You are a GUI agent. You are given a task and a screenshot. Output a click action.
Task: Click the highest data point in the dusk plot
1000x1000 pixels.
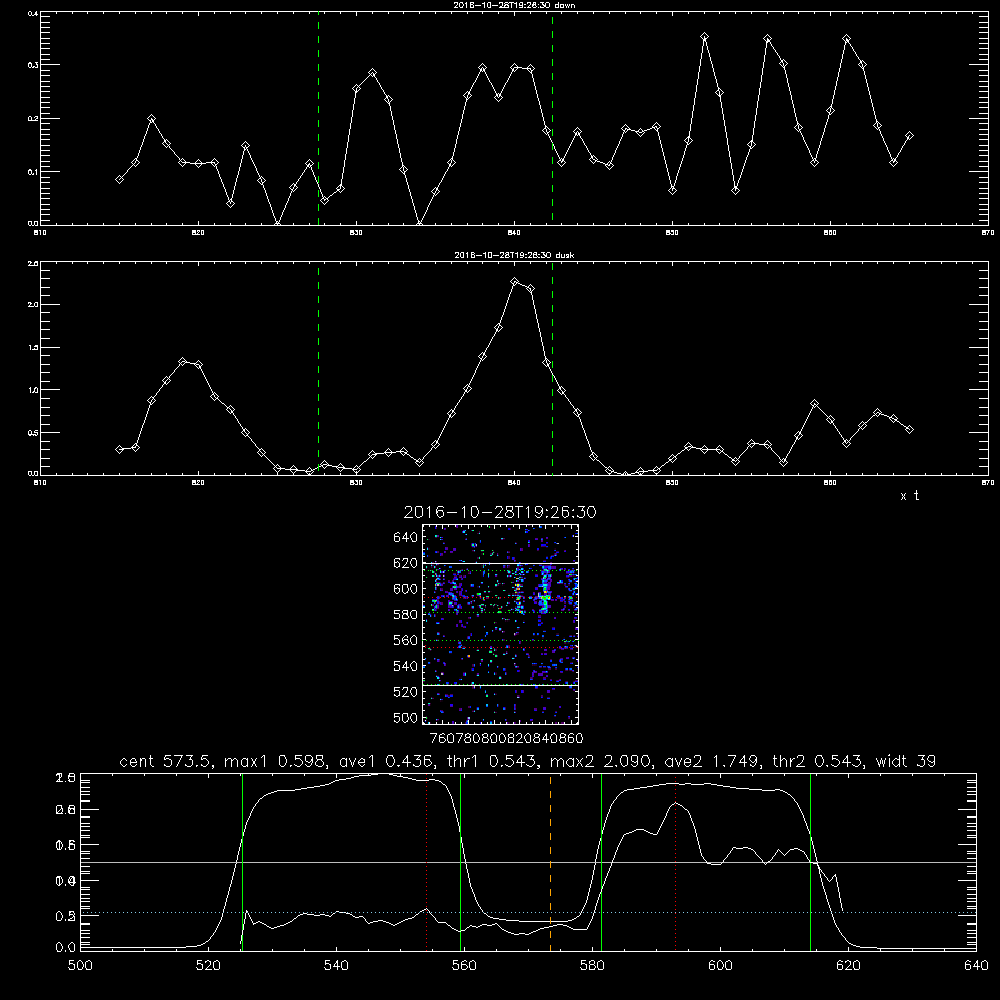[515, 281]
